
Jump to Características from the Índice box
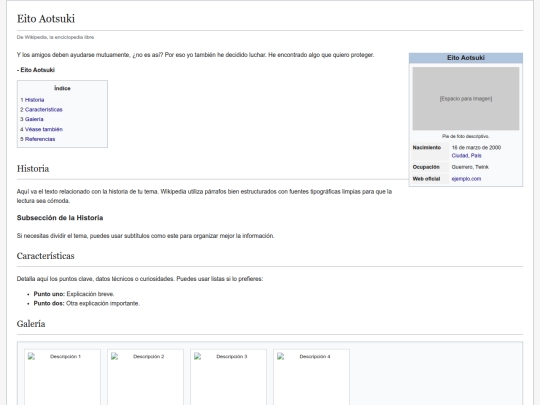coord(43,110)
